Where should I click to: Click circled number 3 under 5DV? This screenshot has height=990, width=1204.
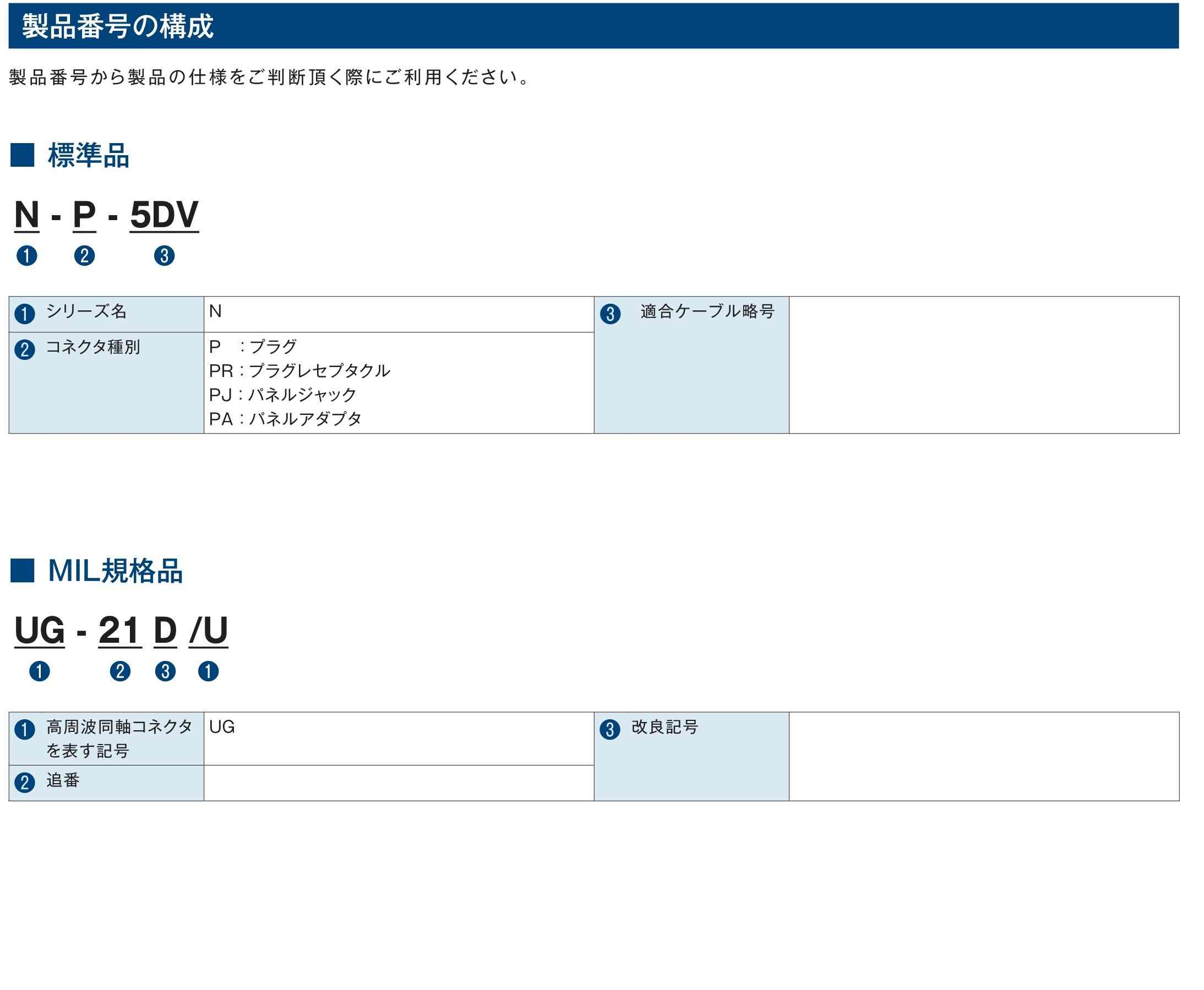(164, 255)
